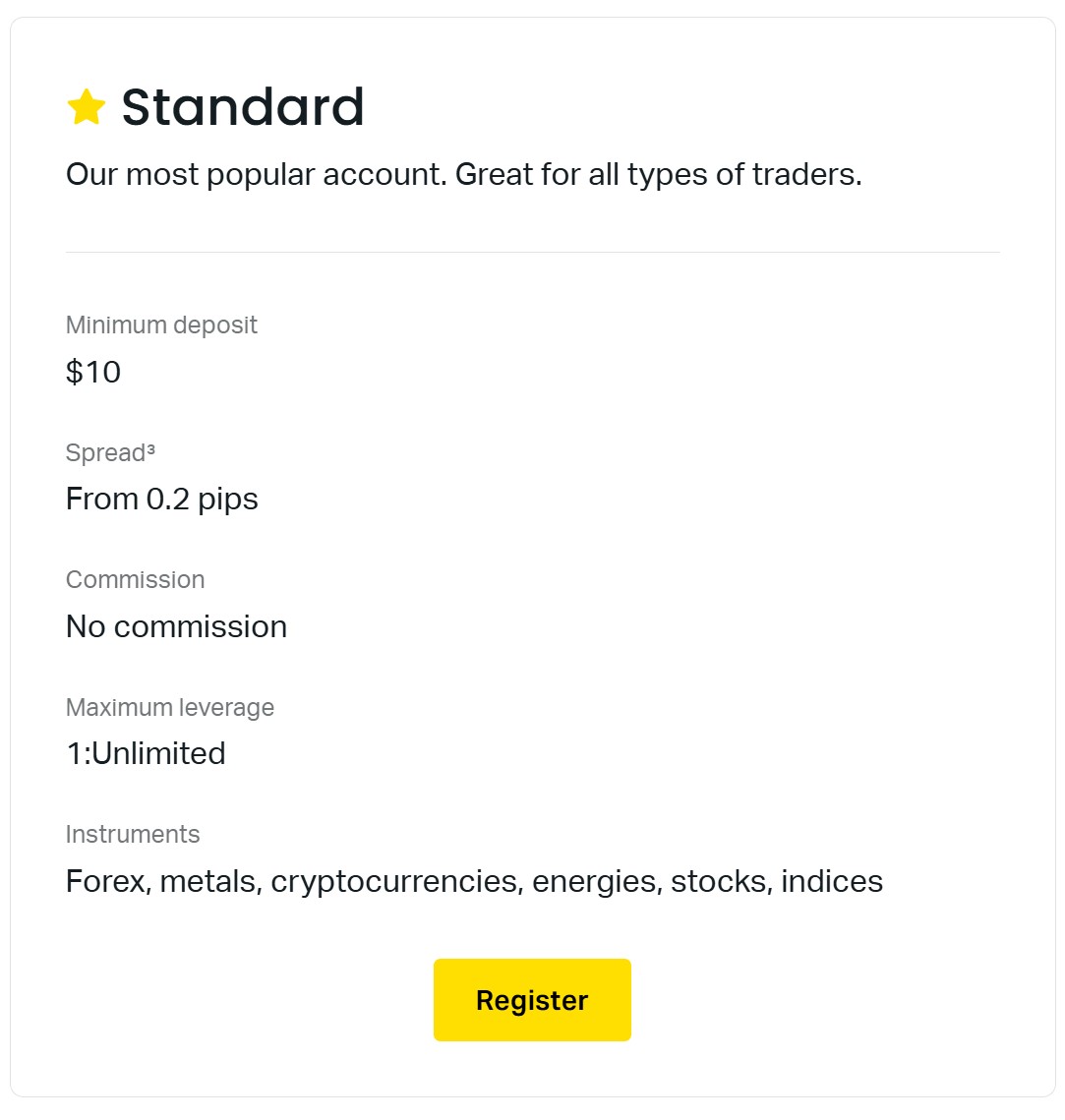Click the word Forex in instruments list
Image resolution: width=1065 pixels, height=1120 pixels.
[107, 881]
